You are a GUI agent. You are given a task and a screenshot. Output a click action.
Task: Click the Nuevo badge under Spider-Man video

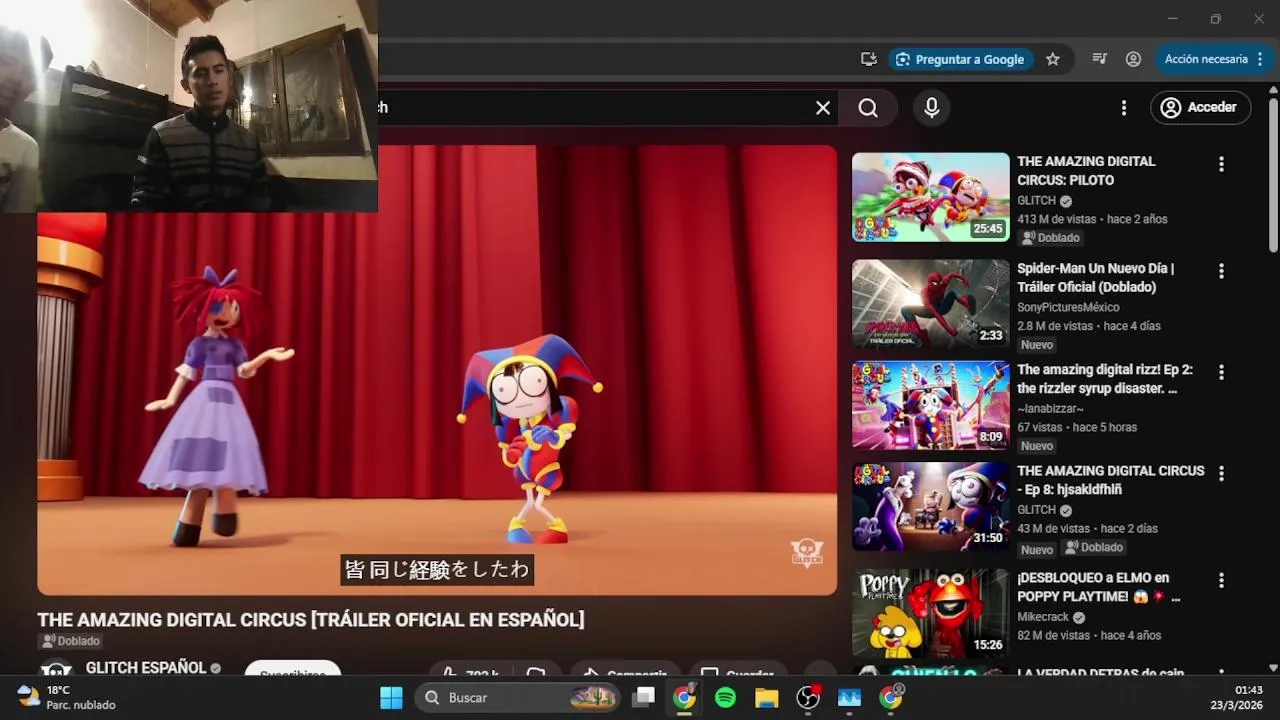click(1037, 345)
